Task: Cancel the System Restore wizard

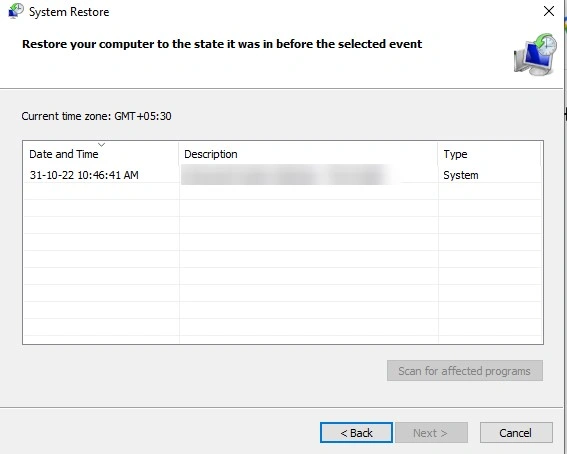Action: tap(516, 433)
